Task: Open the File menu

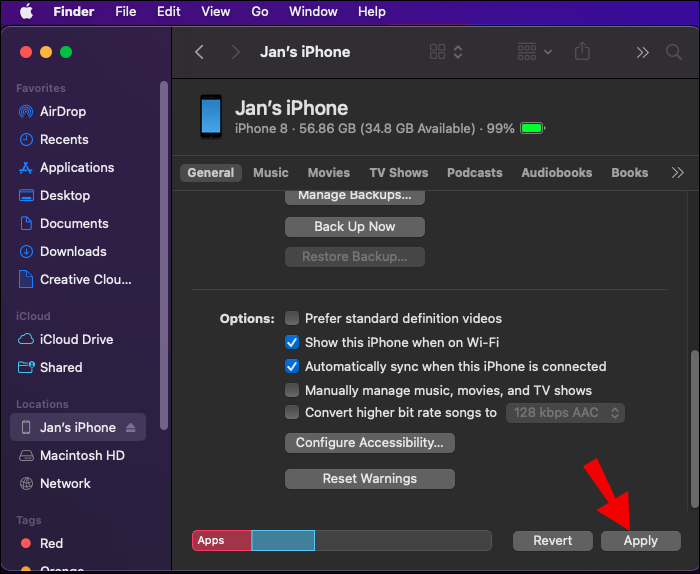Action: pos(125,12)
